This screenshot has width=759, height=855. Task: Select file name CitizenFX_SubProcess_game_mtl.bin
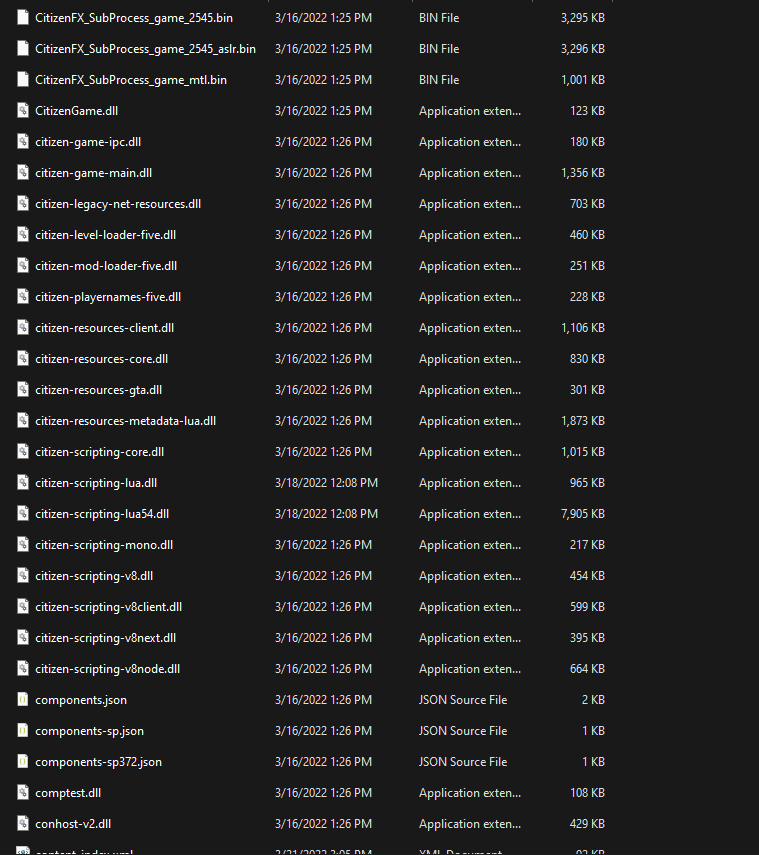pos(131,80)
